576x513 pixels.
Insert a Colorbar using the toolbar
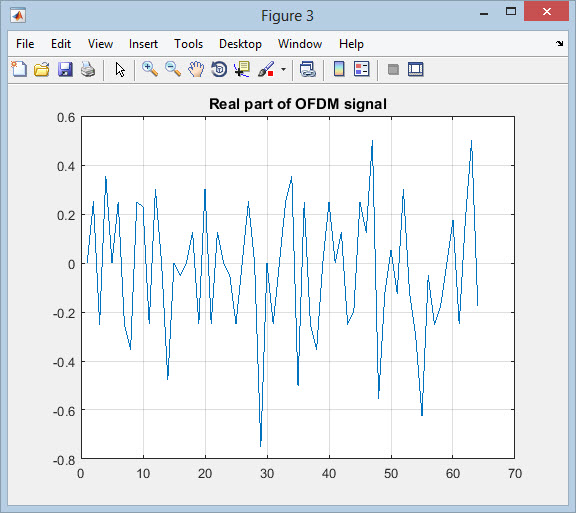[x=339, y=69]
